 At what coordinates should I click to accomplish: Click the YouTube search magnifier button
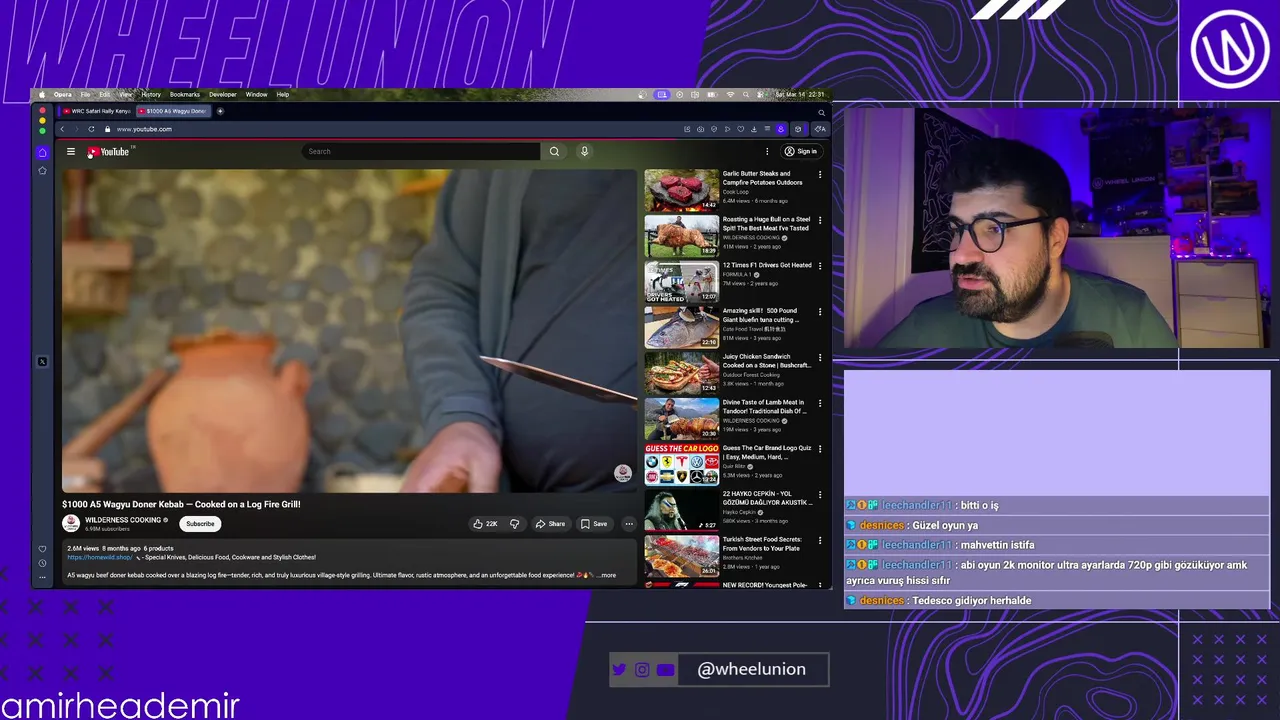coord(554,151)
